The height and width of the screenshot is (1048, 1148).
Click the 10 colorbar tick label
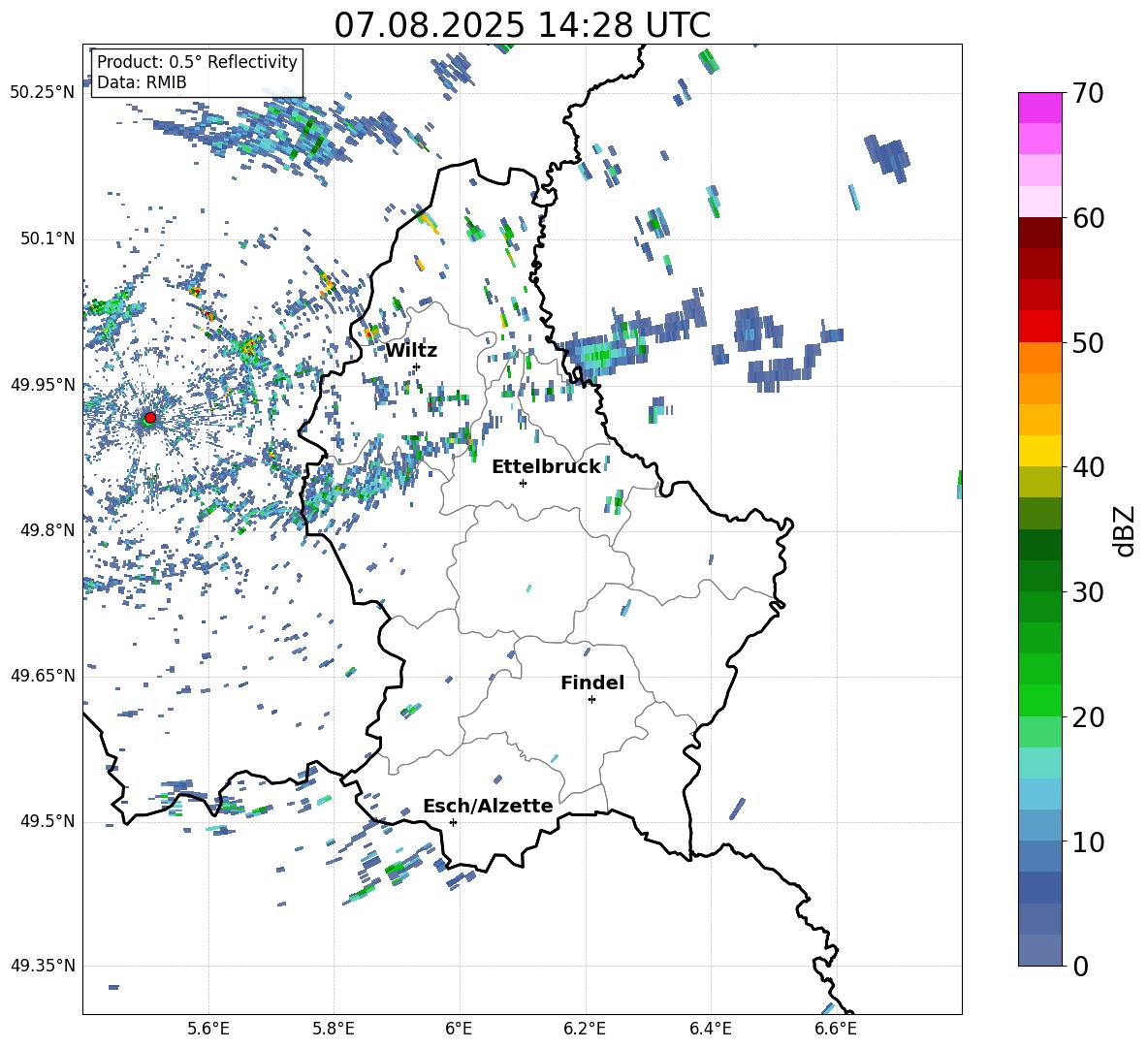coord(1087,842)
